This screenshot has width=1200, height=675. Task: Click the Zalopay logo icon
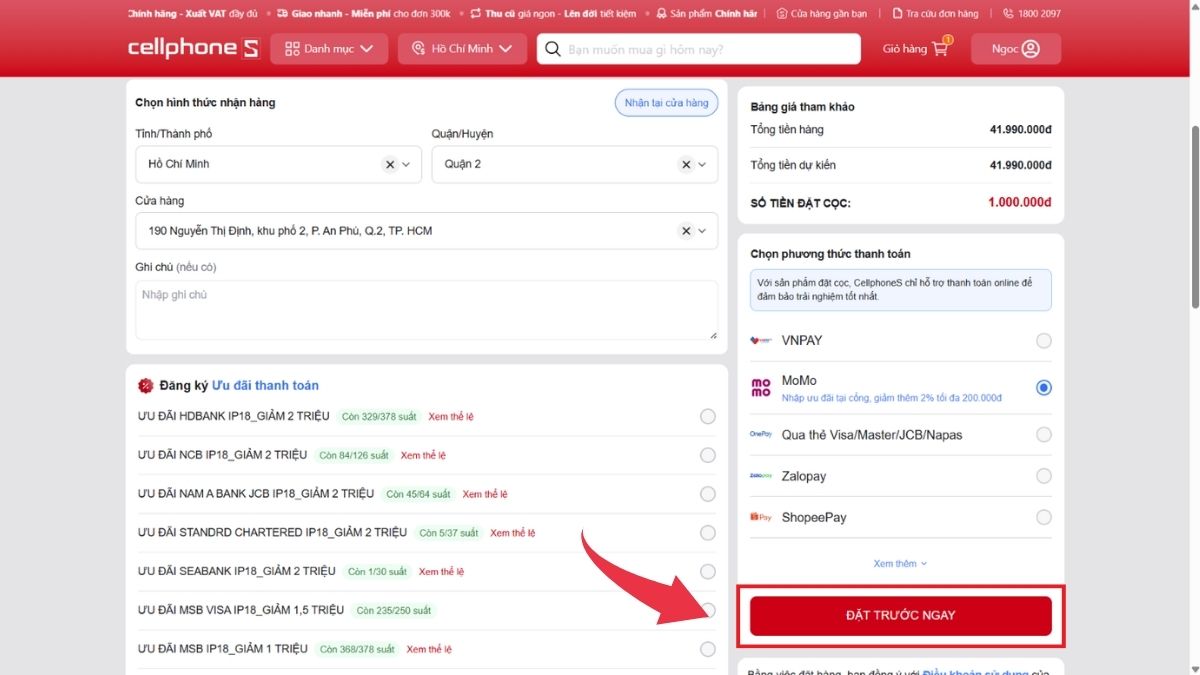pyautogui.click(x=761, y=476)
